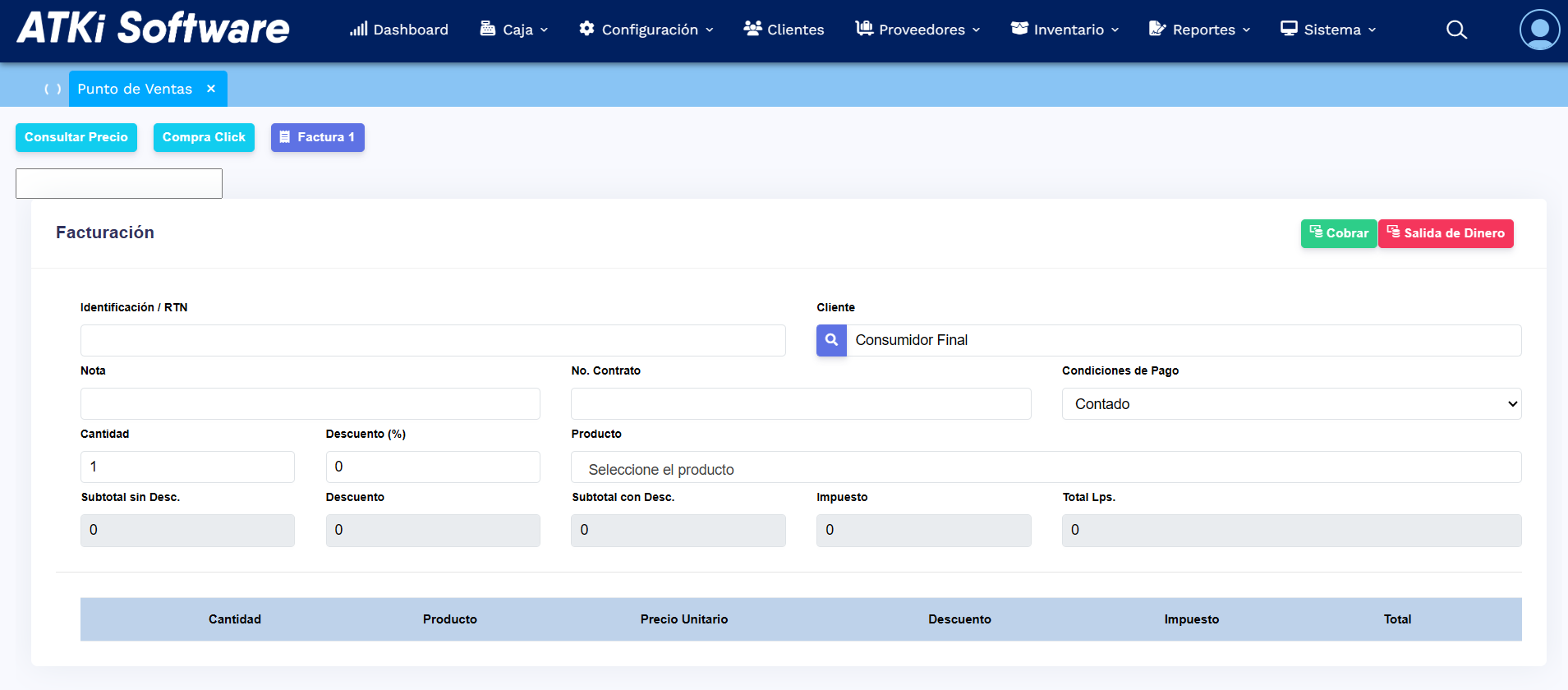This screenshot has height=690, width=1568.
Task: Click the Salida de Dinero button
Action: pyautogui.click(x=1446, y=233)
